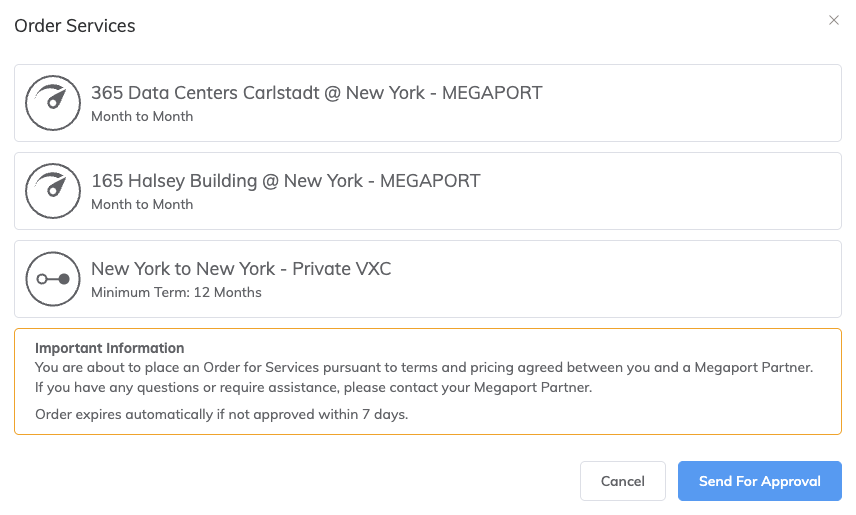The width and height of the screenshot is (856, 515).
Task: Click the 165 Halsey Building port icon
Action: [52, 191]
